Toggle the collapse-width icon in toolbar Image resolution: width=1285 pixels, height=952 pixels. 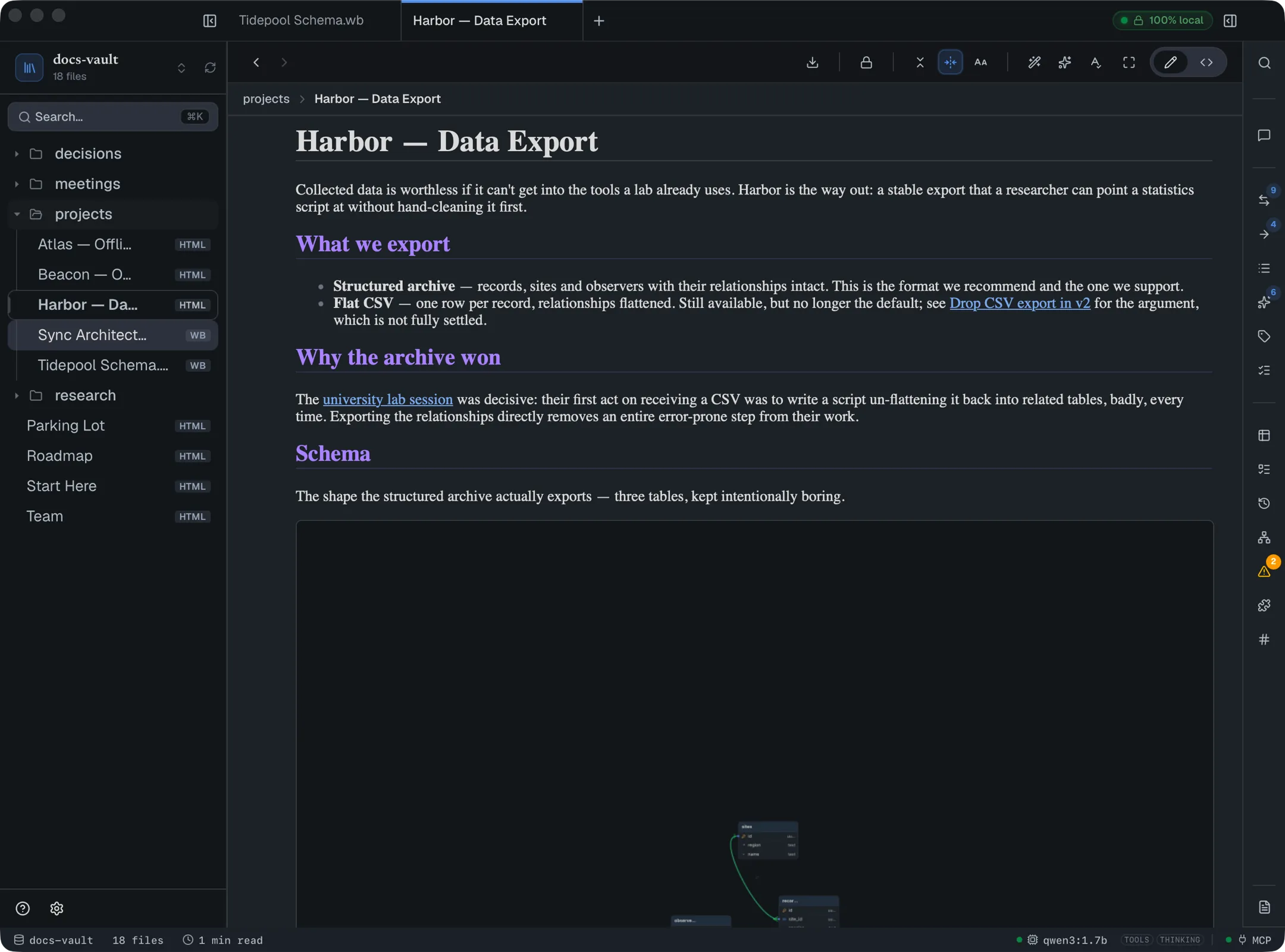[x=920, y=62]
